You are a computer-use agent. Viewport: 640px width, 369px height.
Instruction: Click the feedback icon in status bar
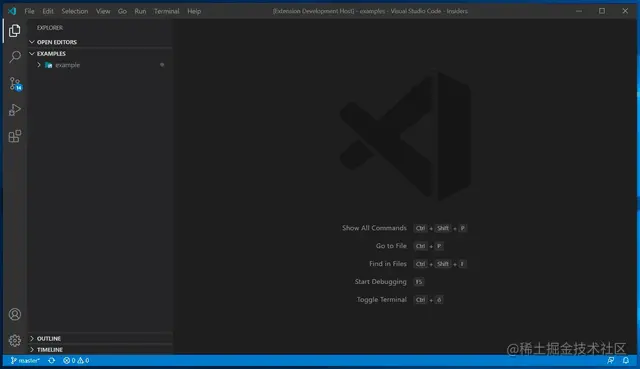pyautogui.click(x=611, y=360)
